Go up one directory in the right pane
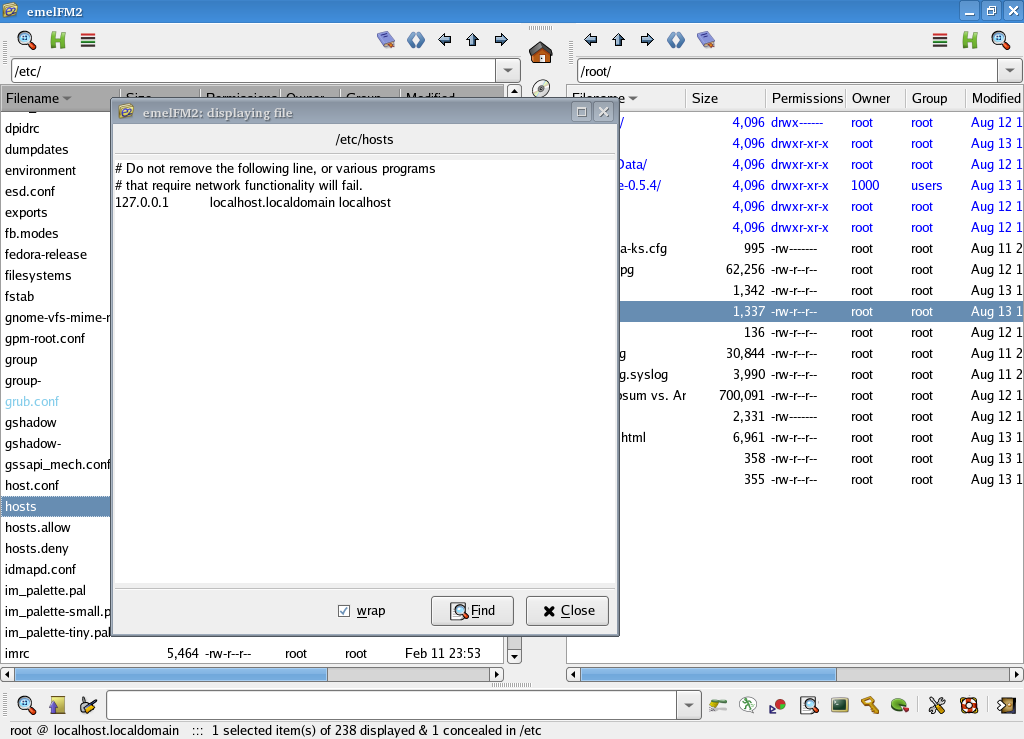The height and width of the screenshot is (739, 1024). click(x=618, y=40)
